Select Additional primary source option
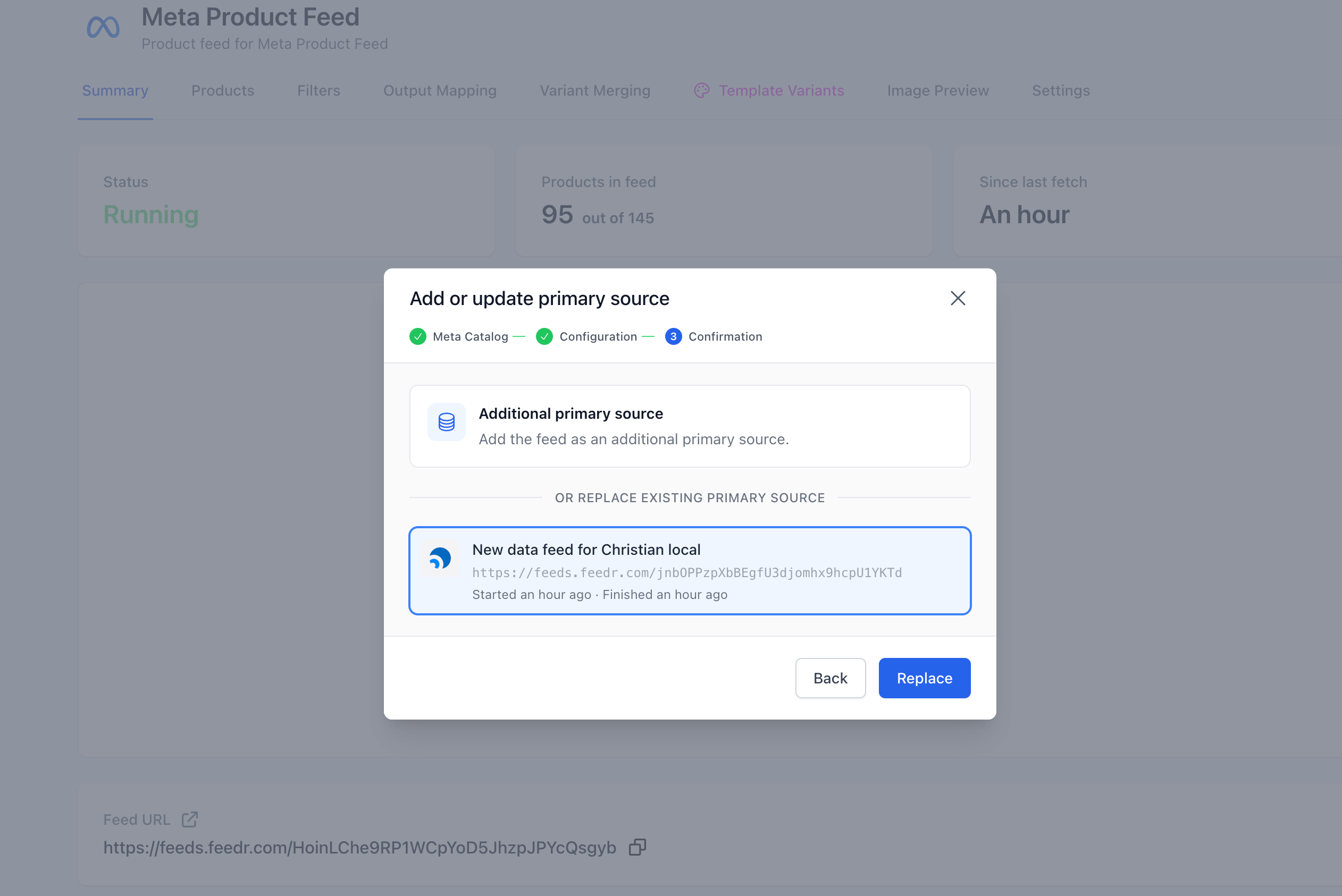 tap(690, 426)
